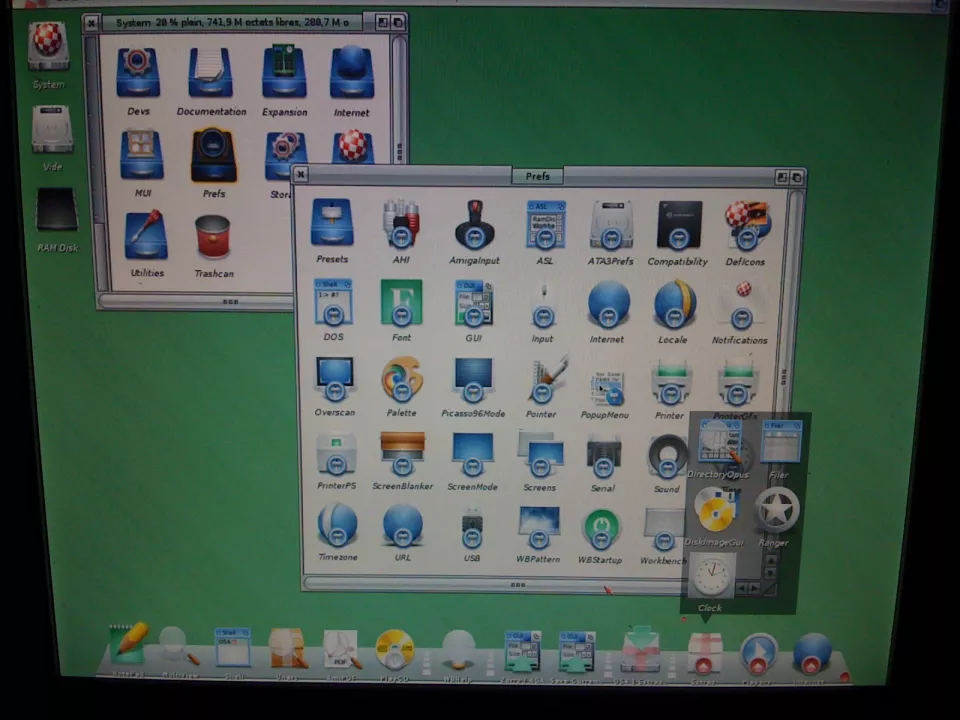960x720 pixels.
Task: Open the ScreenBlanker preferences
Action: (x=402, y=453)
